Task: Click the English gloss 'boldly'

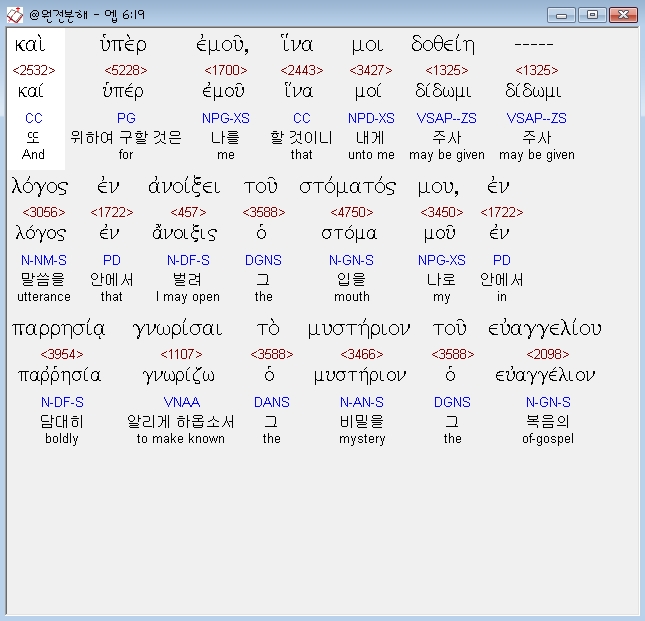Action: pyautogui.click(x=62, y=438)
